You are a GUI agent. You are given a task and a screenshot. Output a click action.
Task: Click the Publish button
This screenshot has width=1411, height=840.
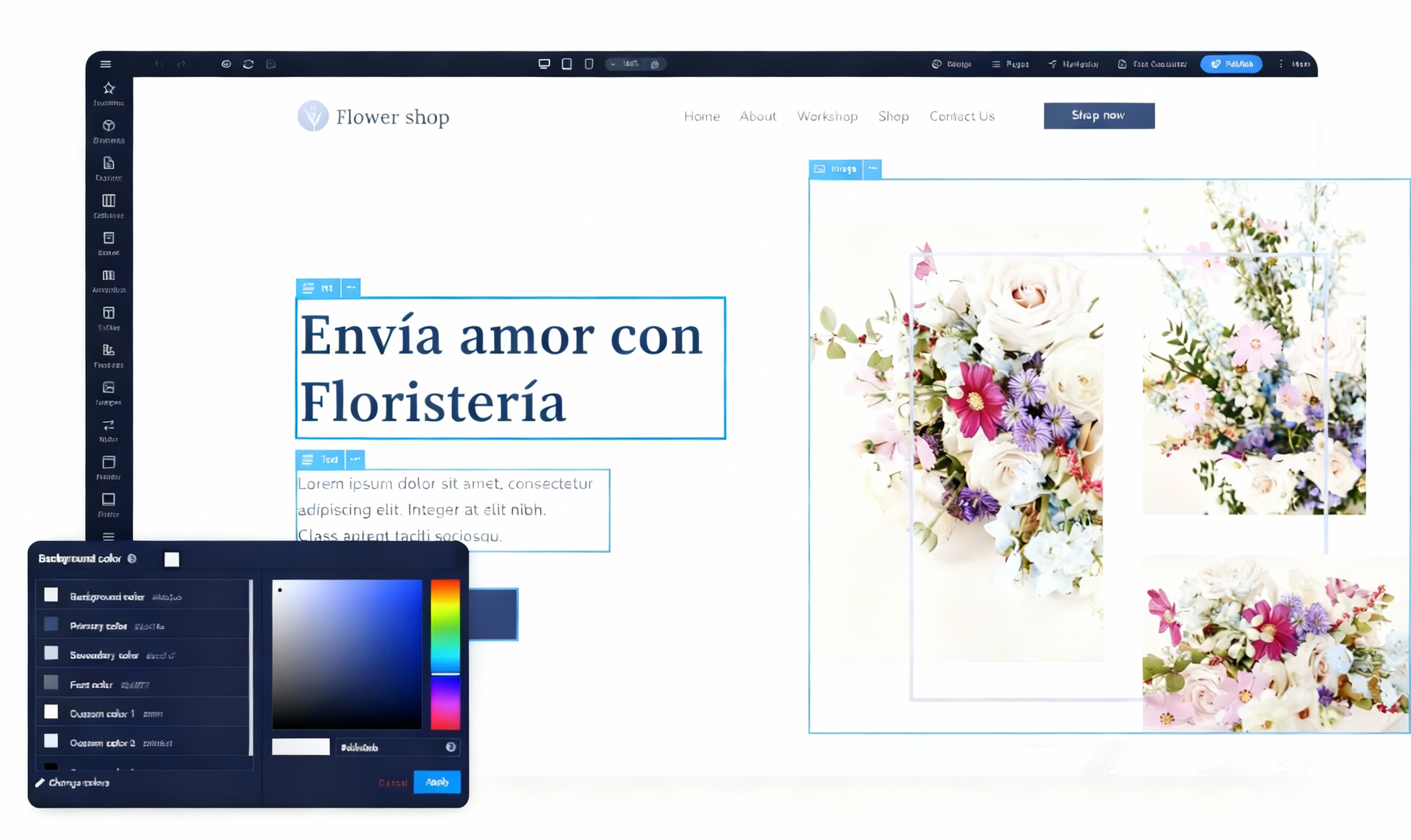[1231, 64]
